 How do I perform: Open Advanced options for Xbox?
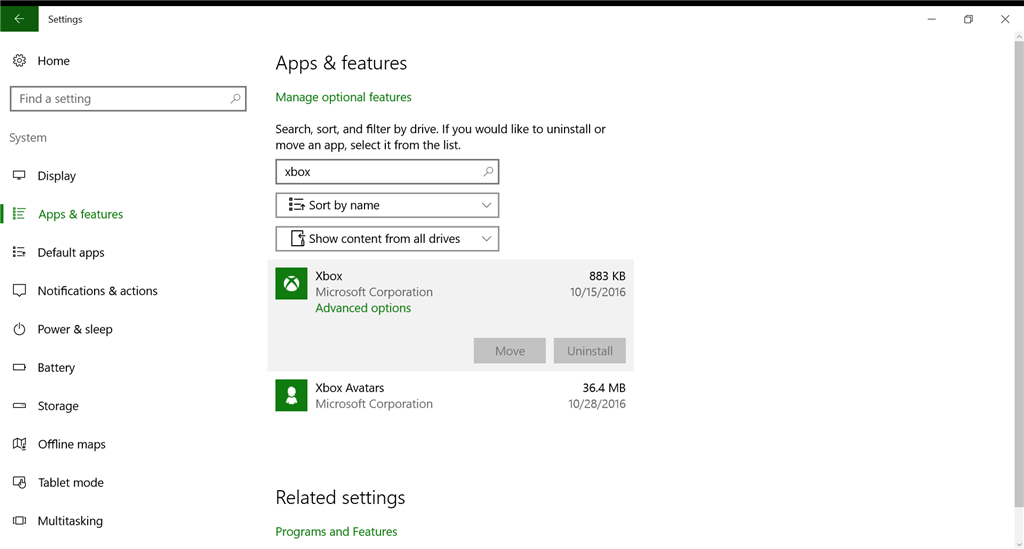pos(363,308)
